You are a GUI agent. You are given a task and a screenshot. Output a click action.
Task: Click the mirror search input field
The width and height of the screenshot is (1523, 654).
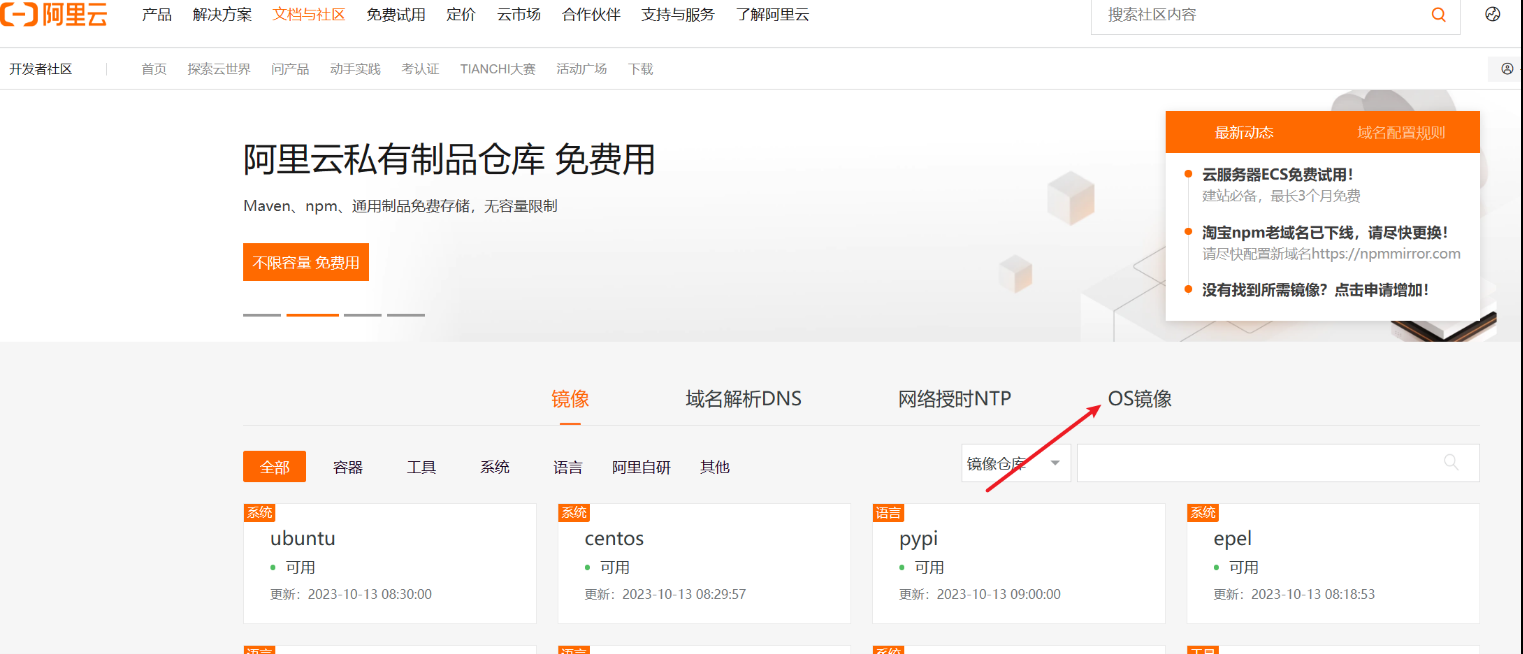point(1278,463)
